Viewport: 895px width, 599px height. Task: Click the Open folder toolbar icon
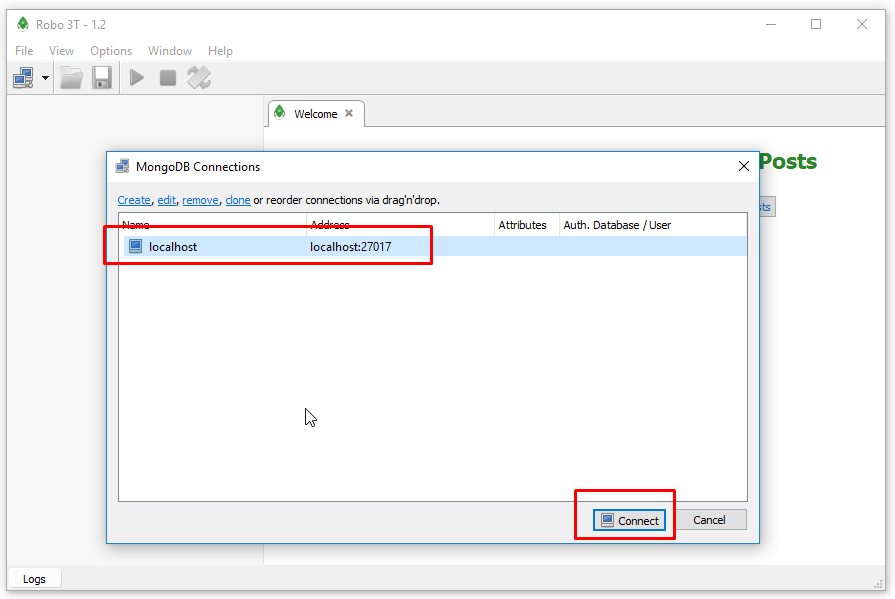tap(71, 78)
